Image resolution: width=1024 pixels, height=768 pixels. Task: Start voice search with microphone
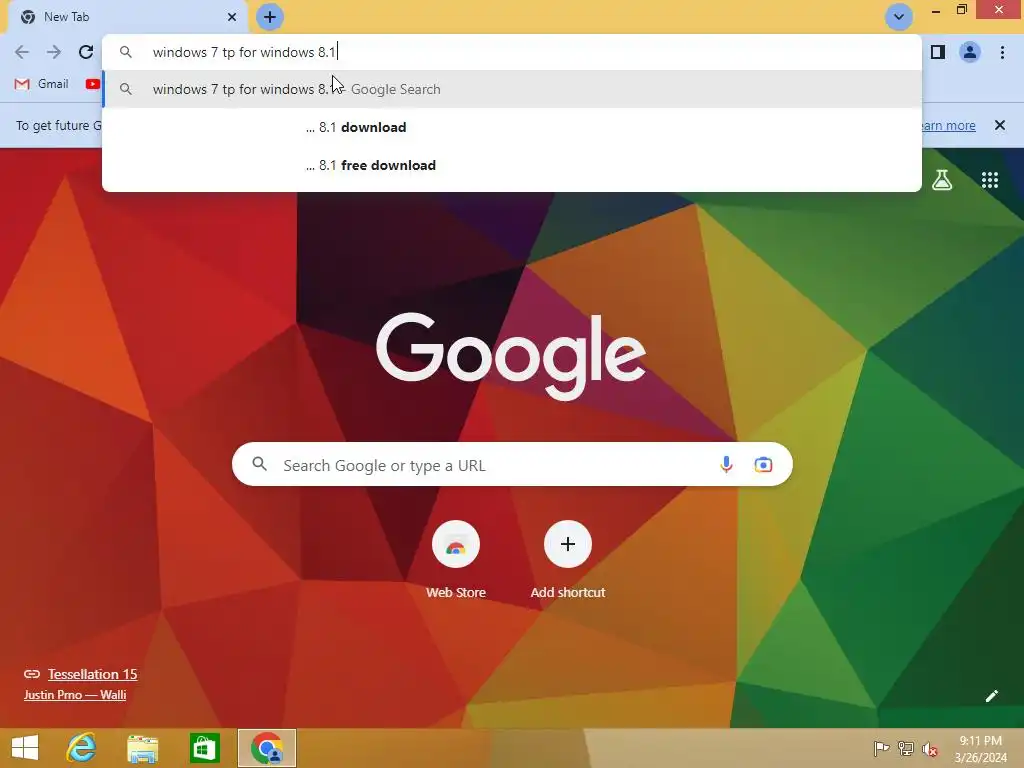point(726,464)
